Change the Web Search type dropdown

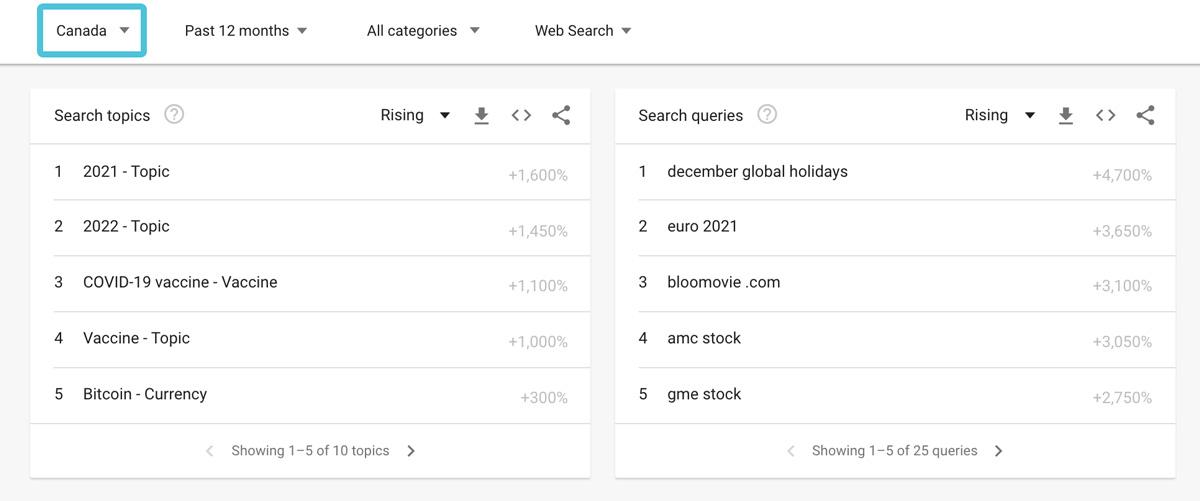(583, 31)
